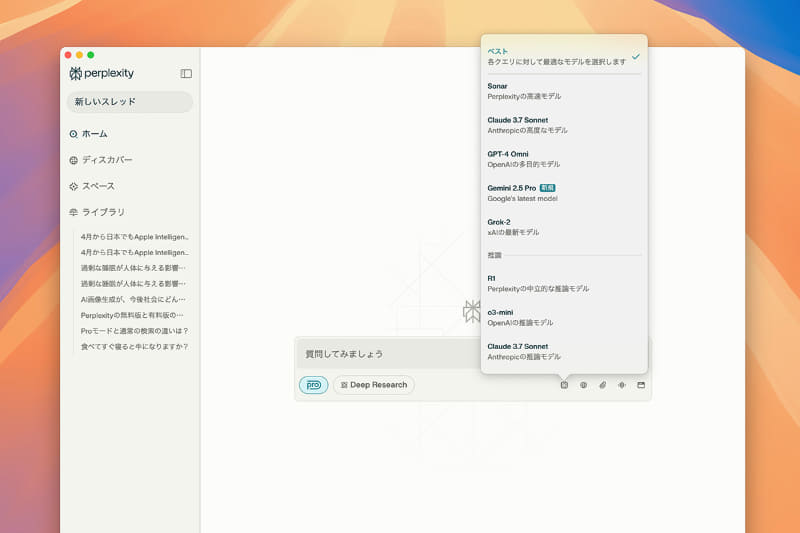Choose the o3-mini reasoning model
The height and width of the screenshot is (533, 800).
(564, 317)
